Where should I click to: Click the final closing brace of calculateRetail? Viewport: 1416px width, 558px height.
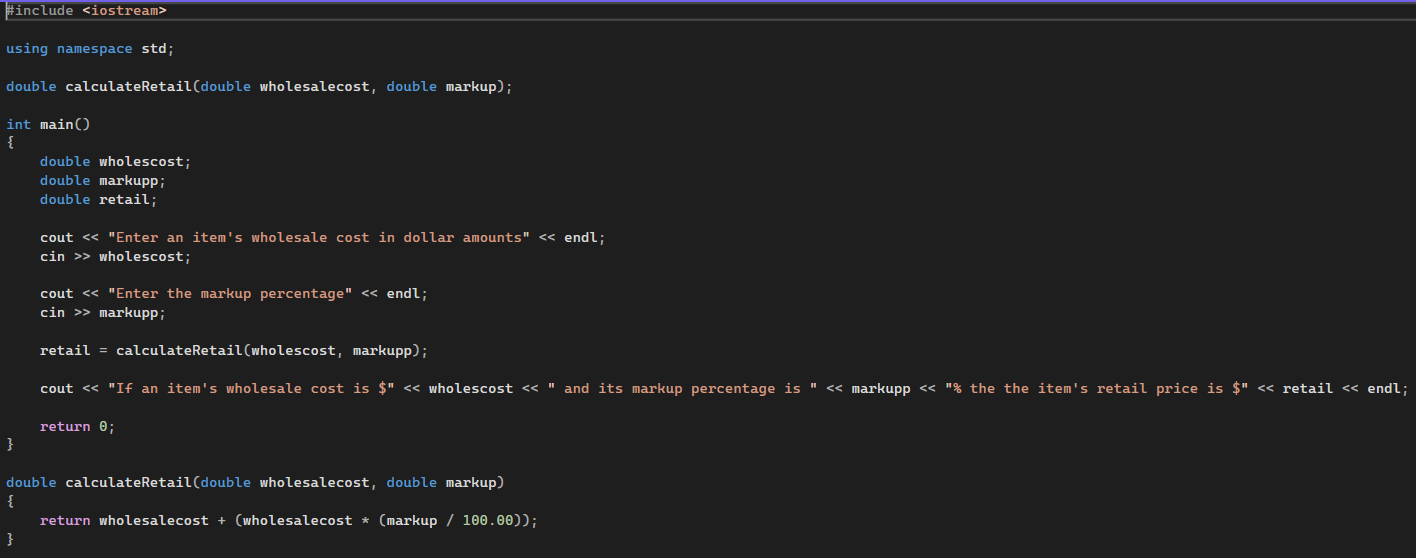click(x=10, y=539)
